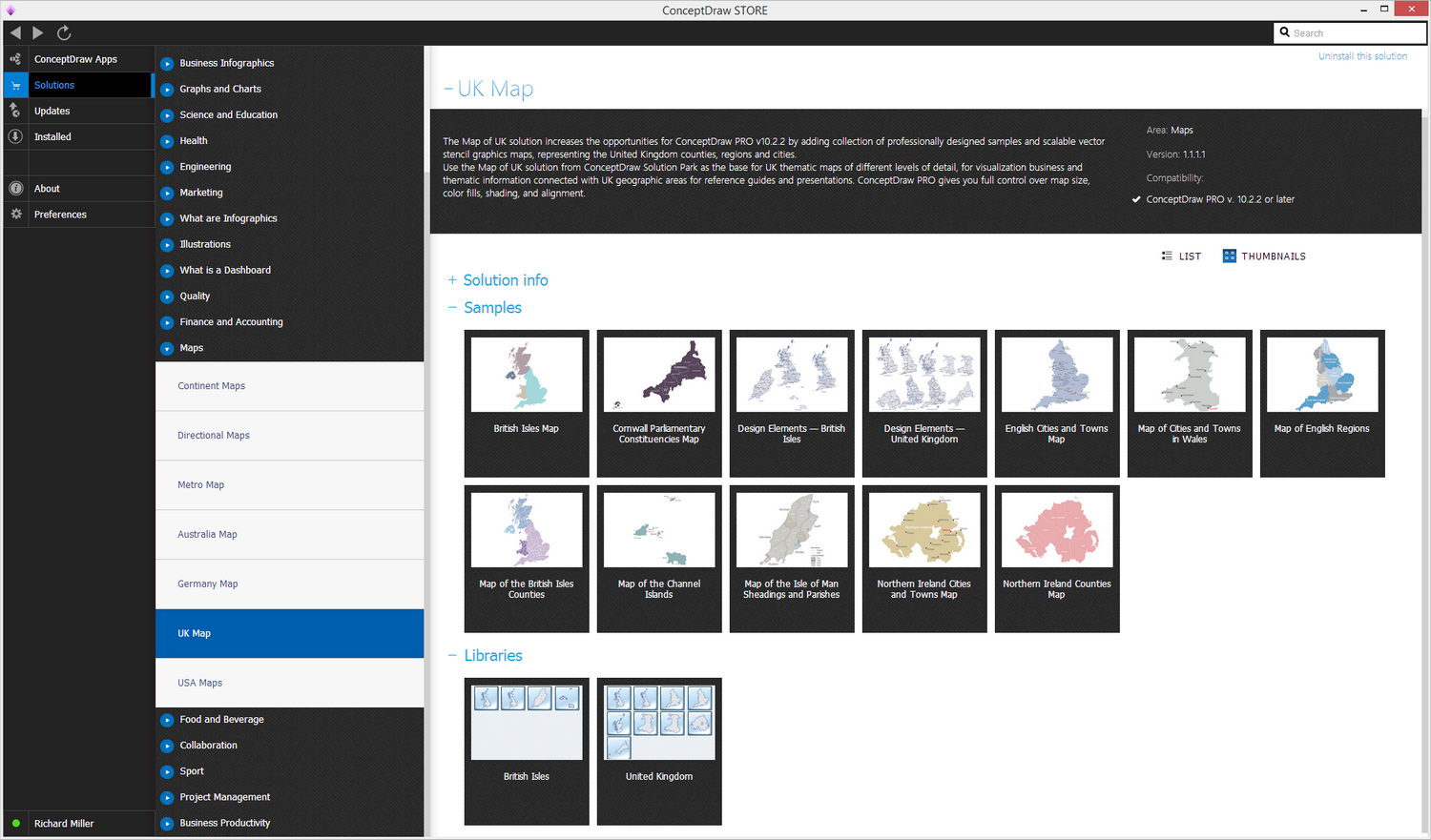The width and height of the screenshot is (1431, 840).
Task: Select the Australia Map solution
Action: [x=289, y=535]
